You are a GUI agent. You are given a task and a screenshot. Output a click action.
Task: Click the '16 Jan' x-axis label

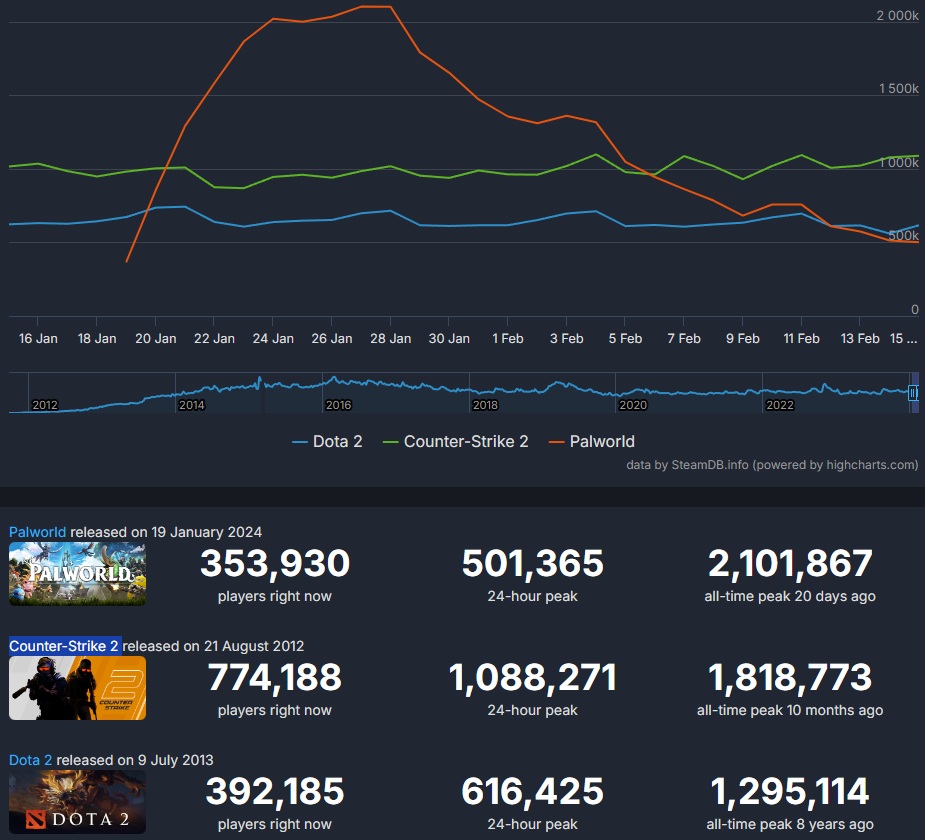[38, 339]
